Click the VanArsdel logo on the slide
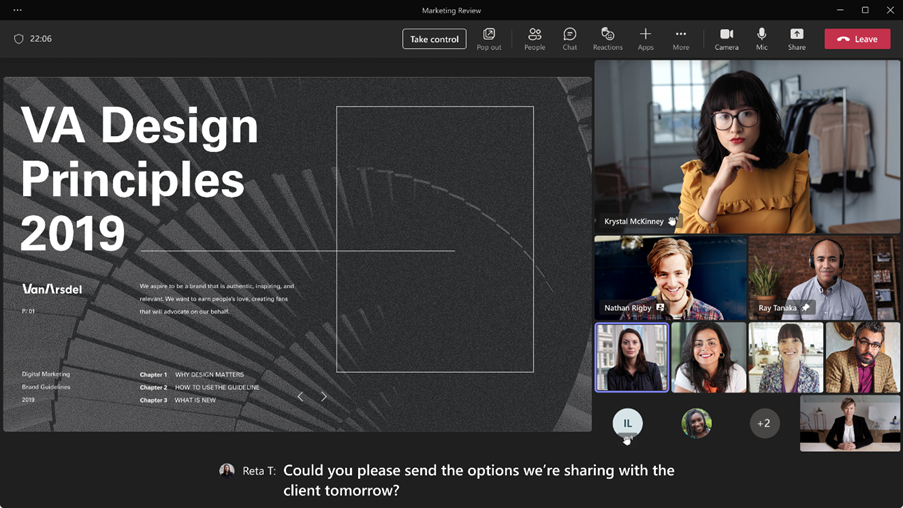The height and width of the screenshot is (508, 903). click(52, 289)
